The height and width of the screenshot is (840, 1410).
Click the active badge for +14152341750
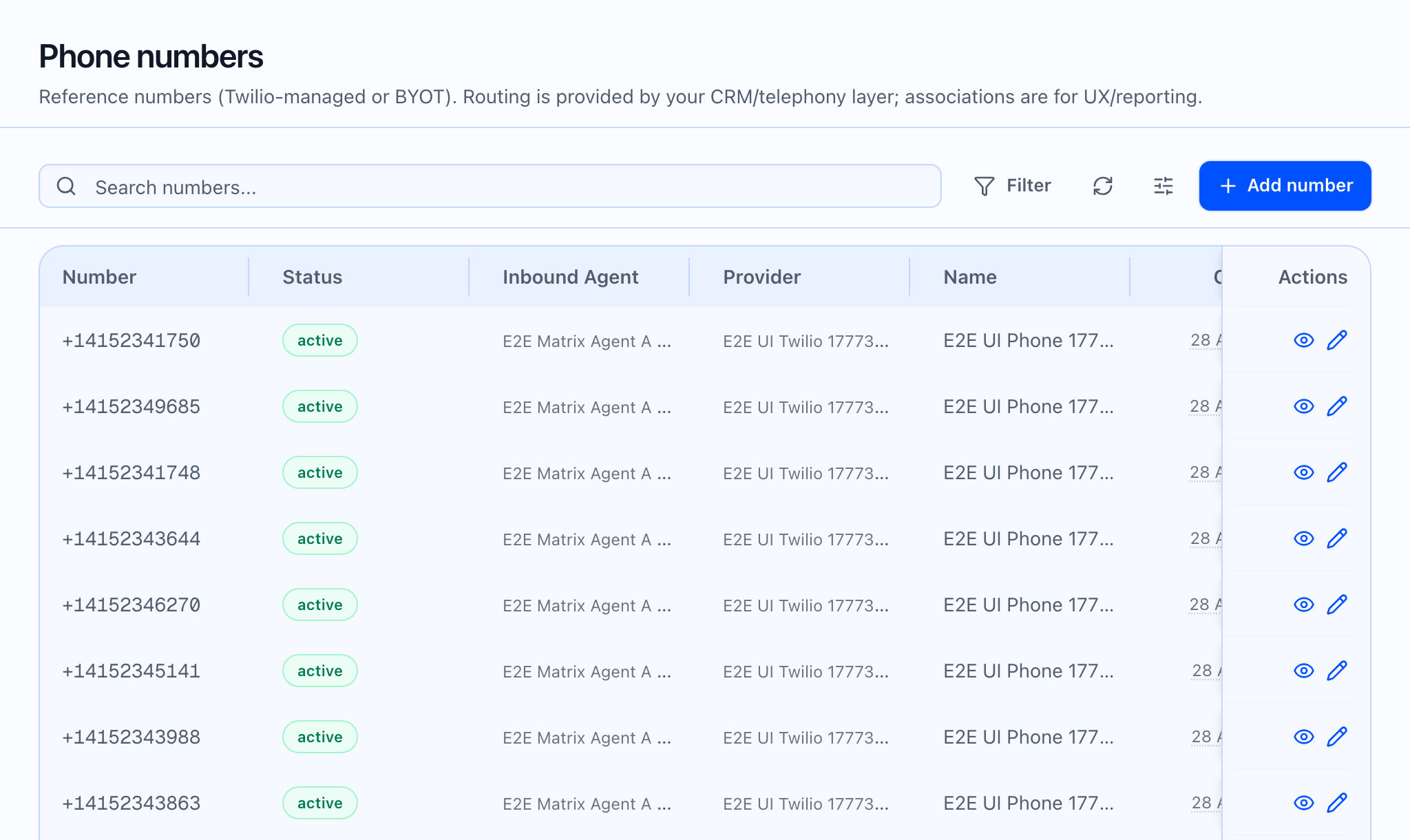click(x=320, y=340)
